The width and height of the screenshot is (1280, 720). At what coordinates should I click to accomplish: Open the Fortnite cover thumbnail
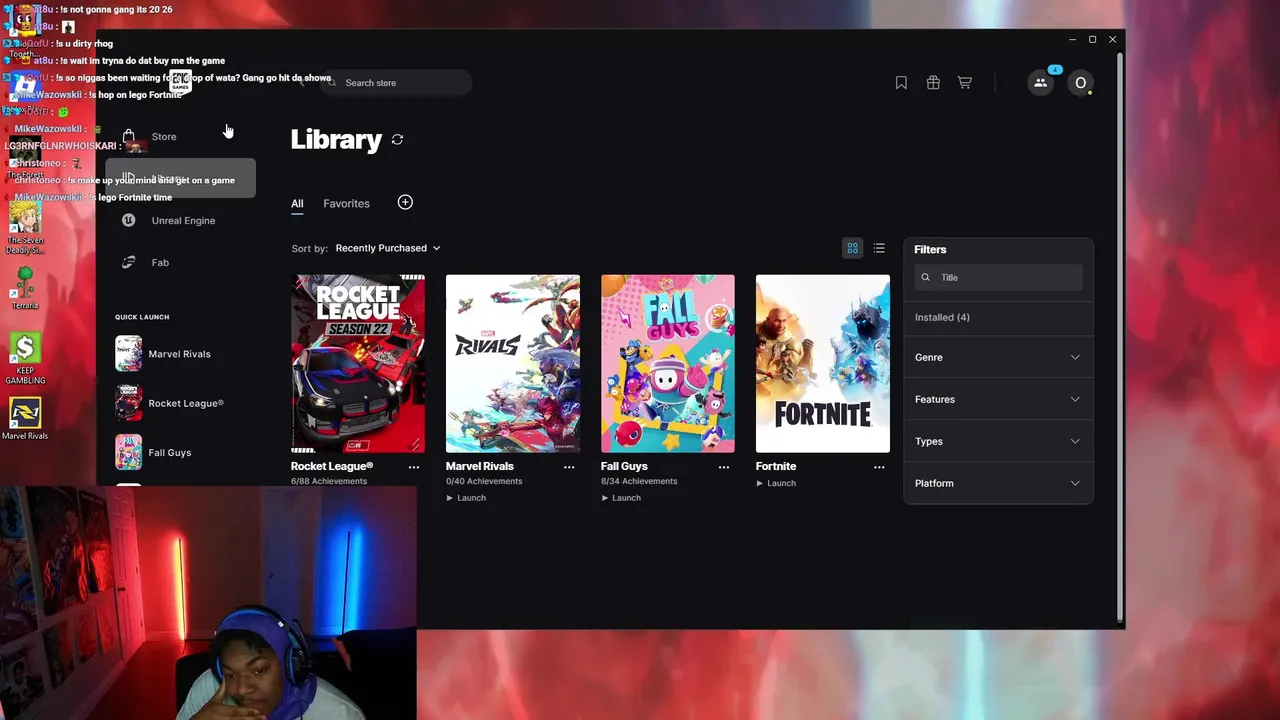click(x=823, y=364)
